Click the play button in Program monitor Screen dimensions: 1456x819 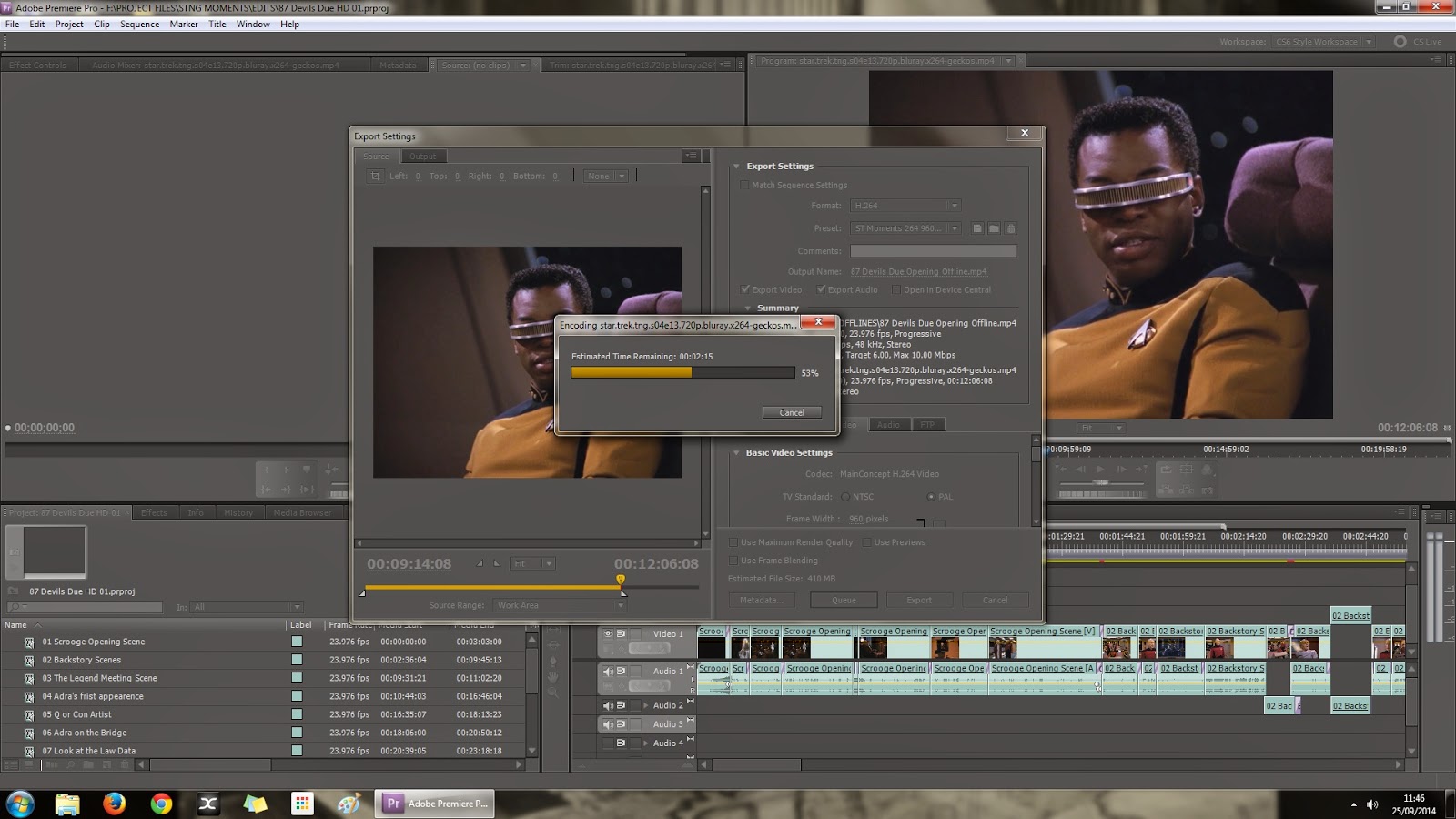click(1100, 470)
